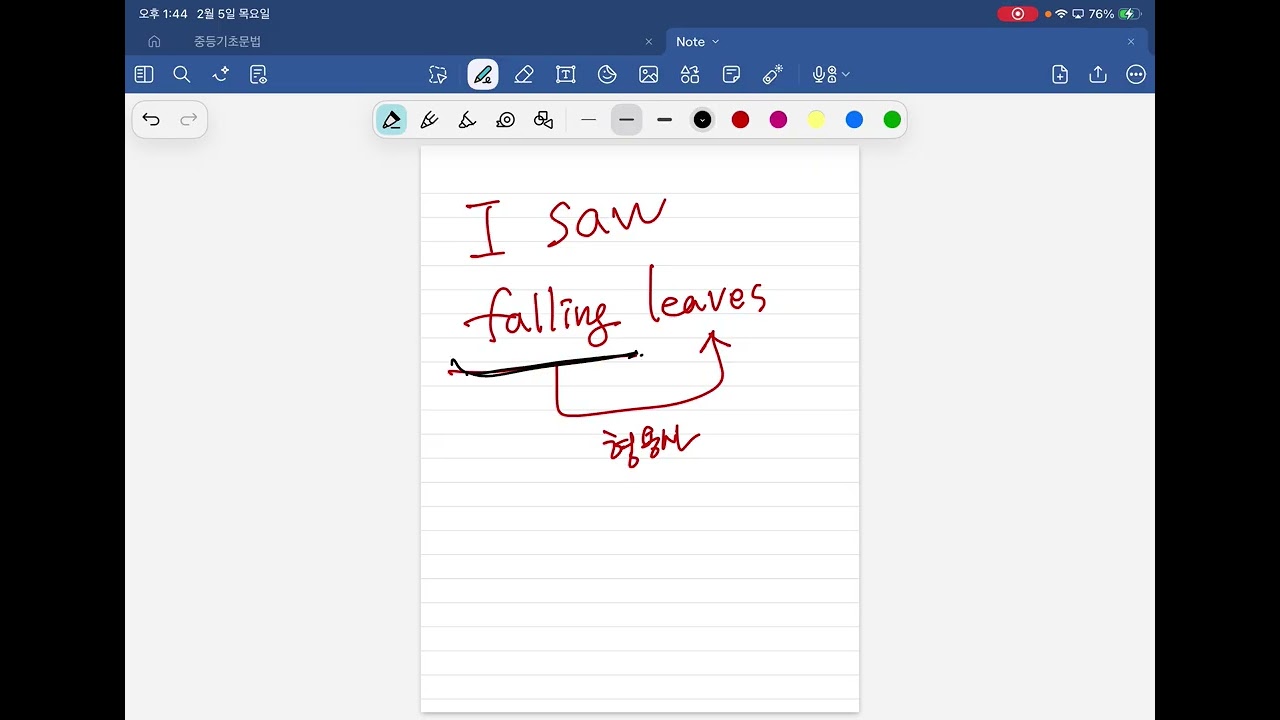Select the laser pointer tool
The height and width of the screenshot is (720, 1280).
point(772,74)
